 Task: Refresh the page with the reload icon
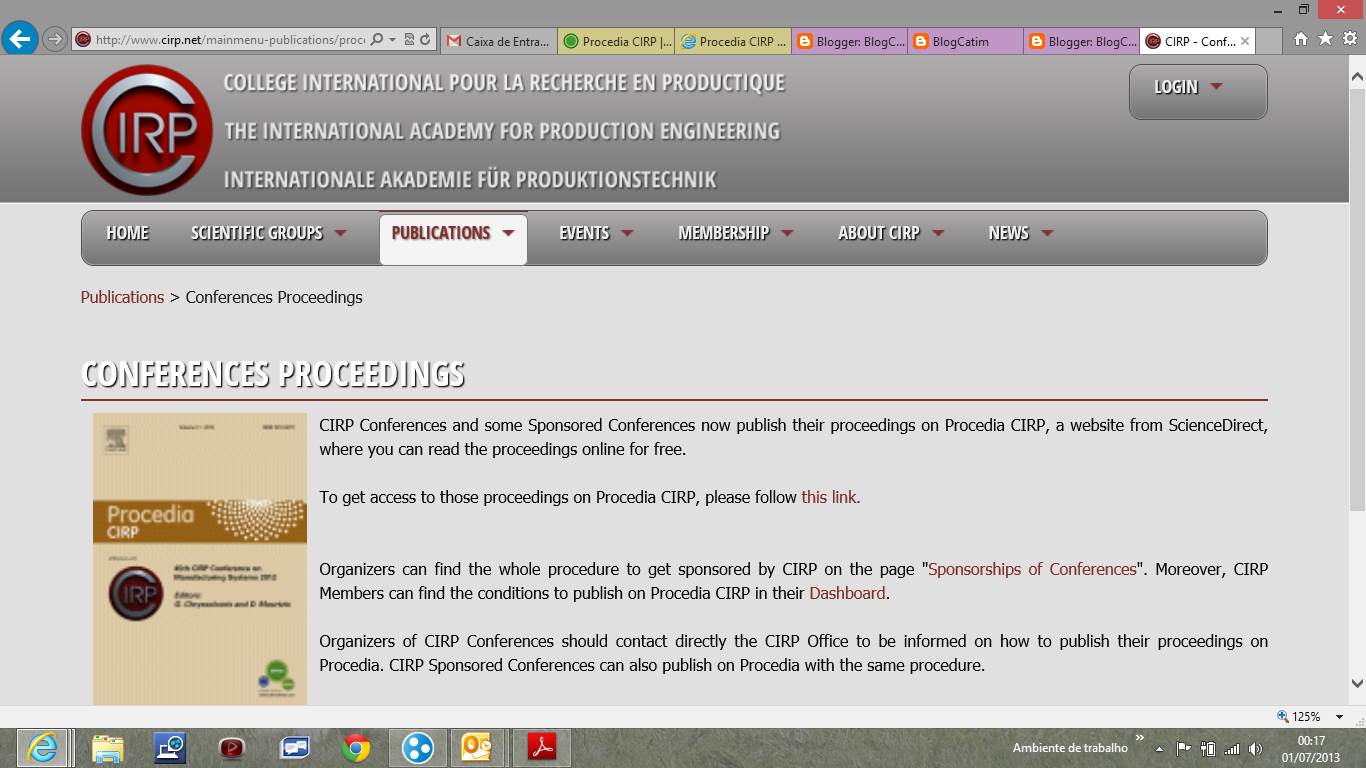coord(425,40)
